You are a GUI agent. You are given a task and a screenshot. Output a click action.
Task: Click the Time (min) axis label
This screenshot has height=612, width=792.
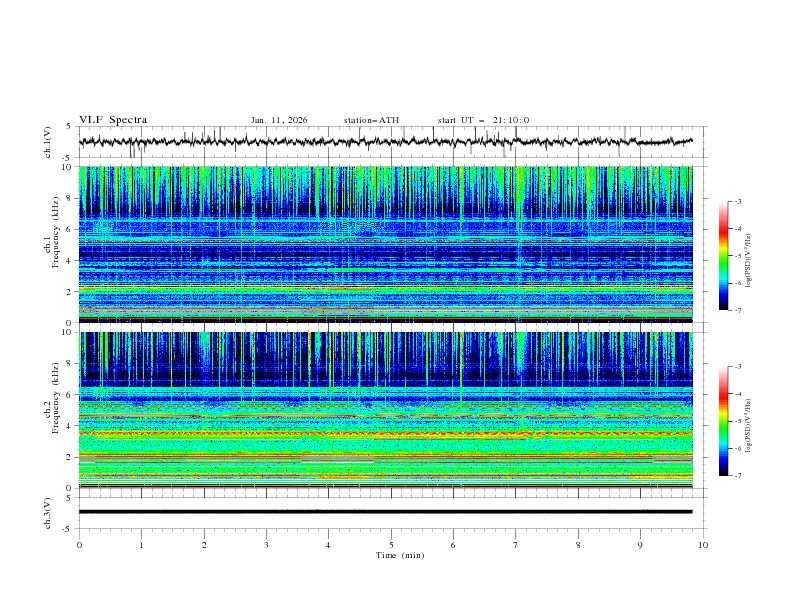[x=400, y=554]
